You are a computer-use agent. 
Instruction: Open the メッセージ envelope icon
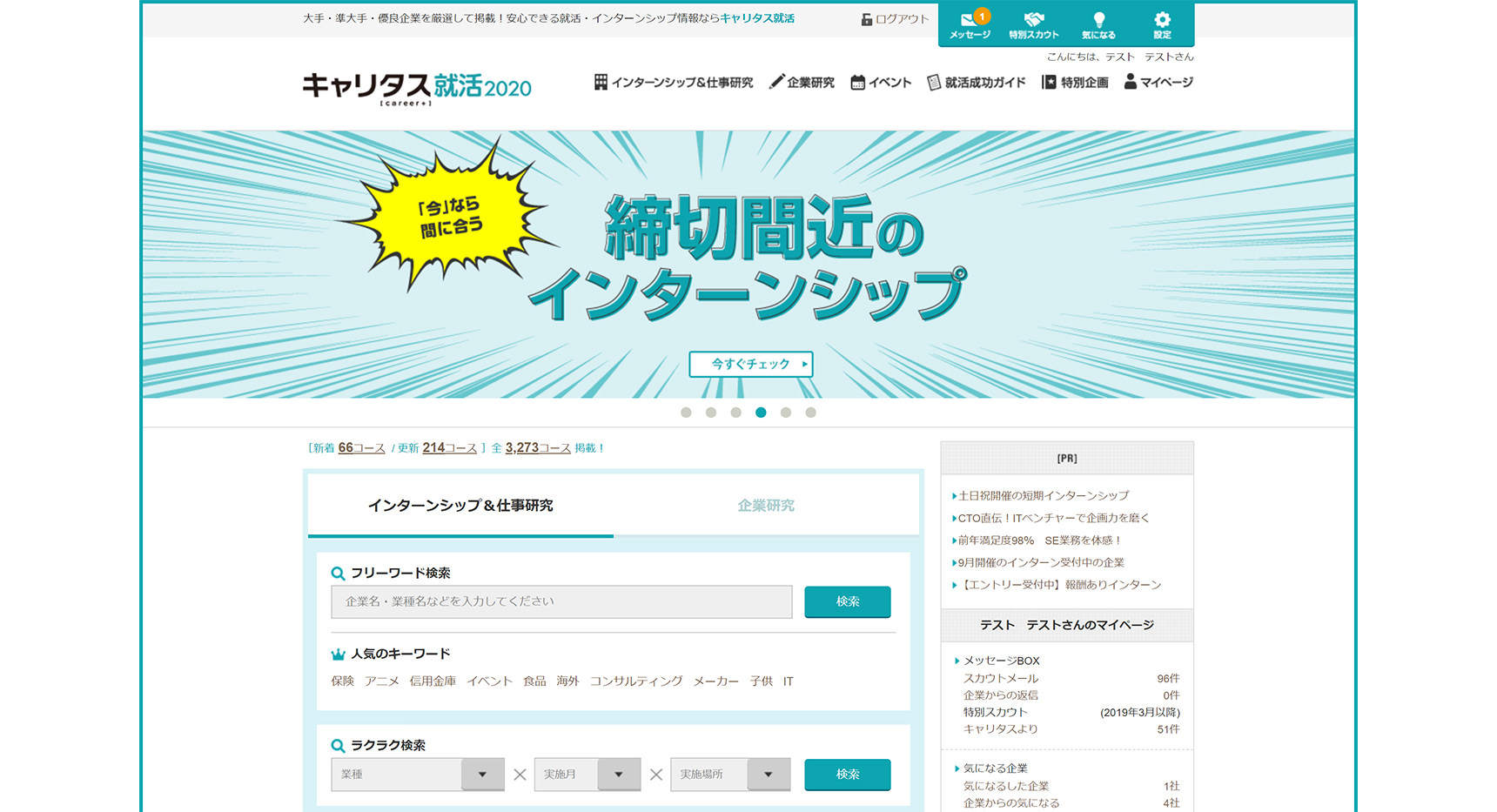[x=970, y=18]
